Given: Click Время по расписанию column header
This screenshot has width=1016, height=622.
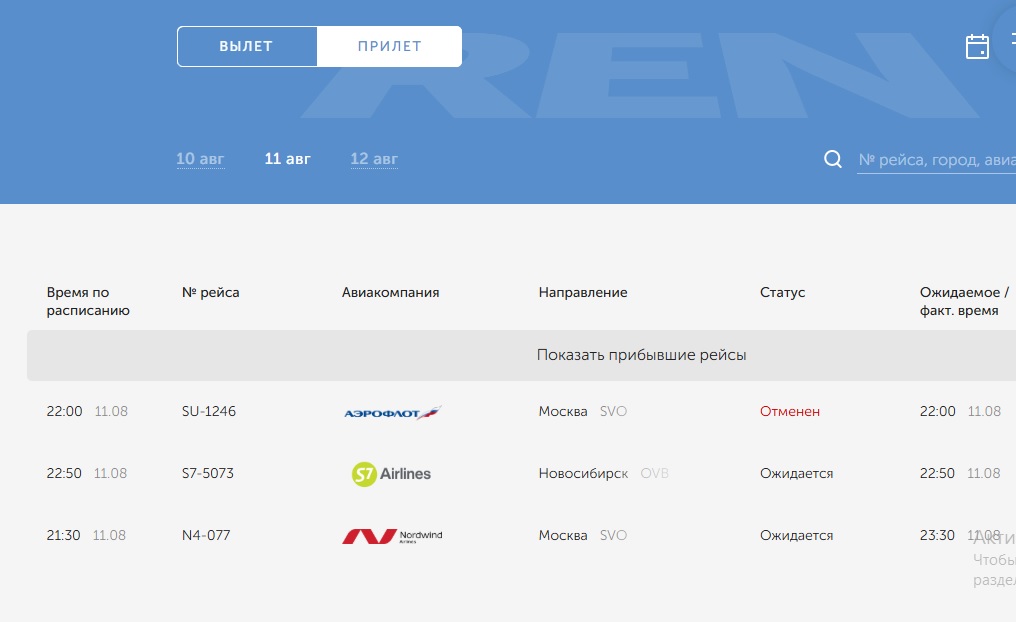Looking at the screenshot, I should [x=88, y=301].
